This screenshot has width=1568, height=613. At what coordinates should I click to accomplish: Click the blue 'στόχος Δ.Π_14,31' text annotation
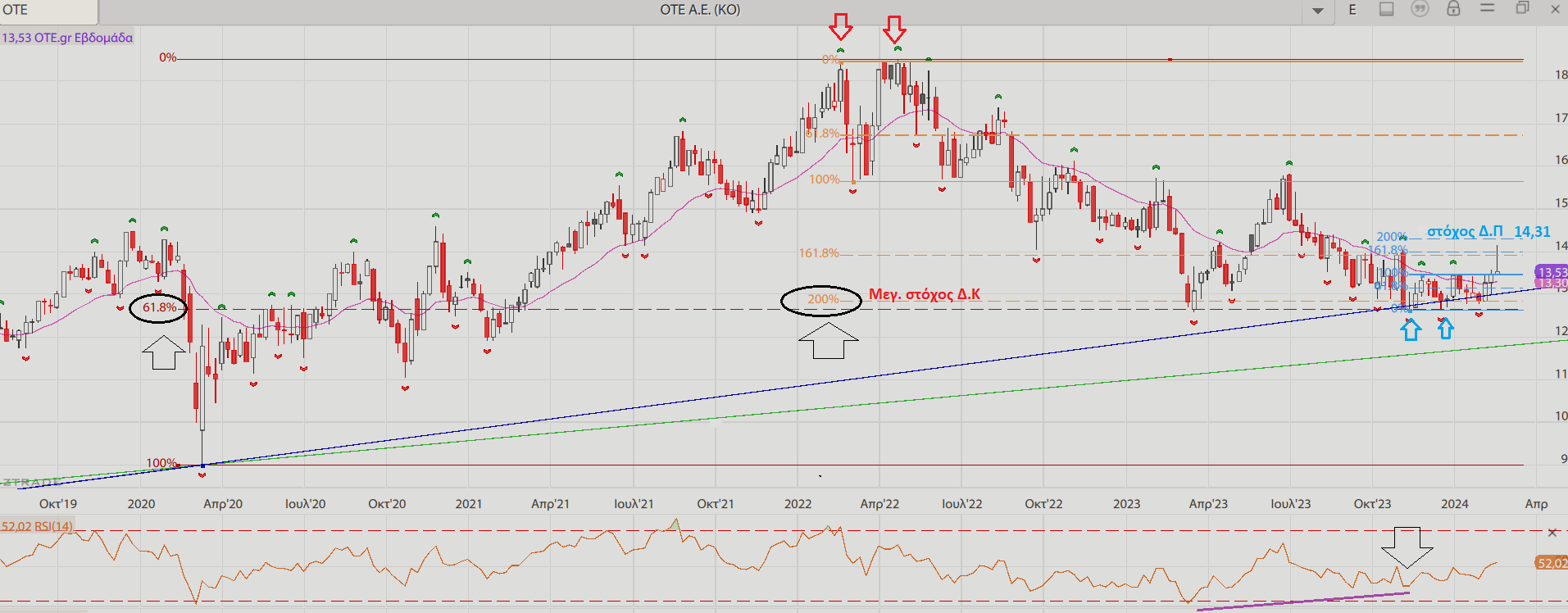(1488, 232)
